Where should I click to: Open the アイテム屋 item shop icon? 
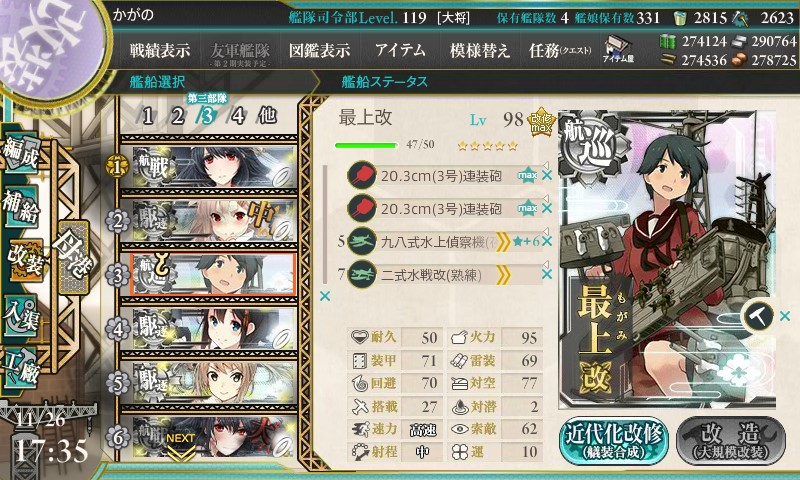618,50
